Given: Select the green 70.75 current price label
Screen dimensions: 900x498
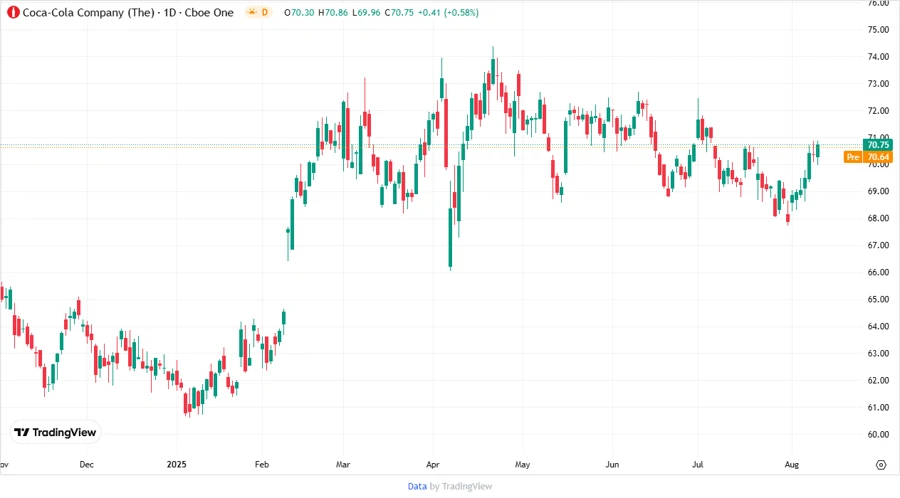Looking at the screenshot, I should click(x=878, y=145).
